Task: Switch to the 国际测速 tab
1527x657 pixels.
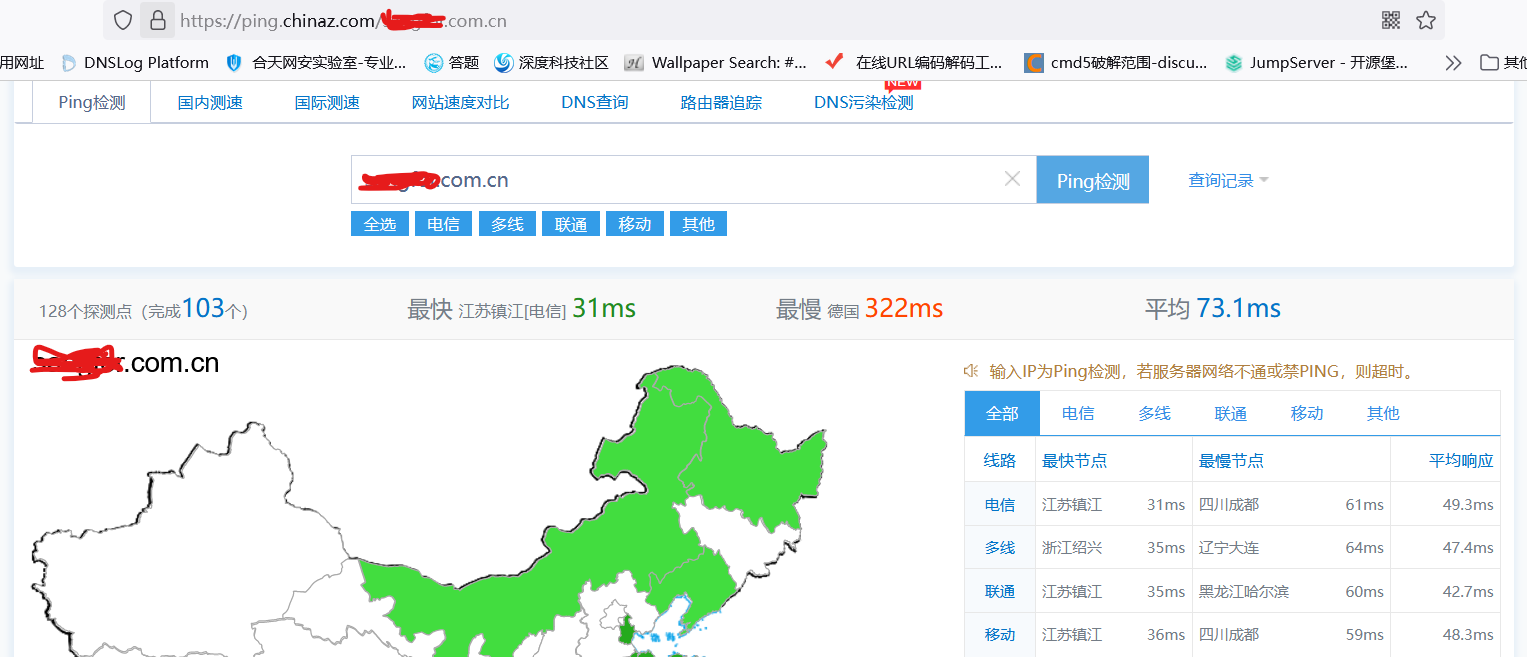Action: tap(328, 101)
